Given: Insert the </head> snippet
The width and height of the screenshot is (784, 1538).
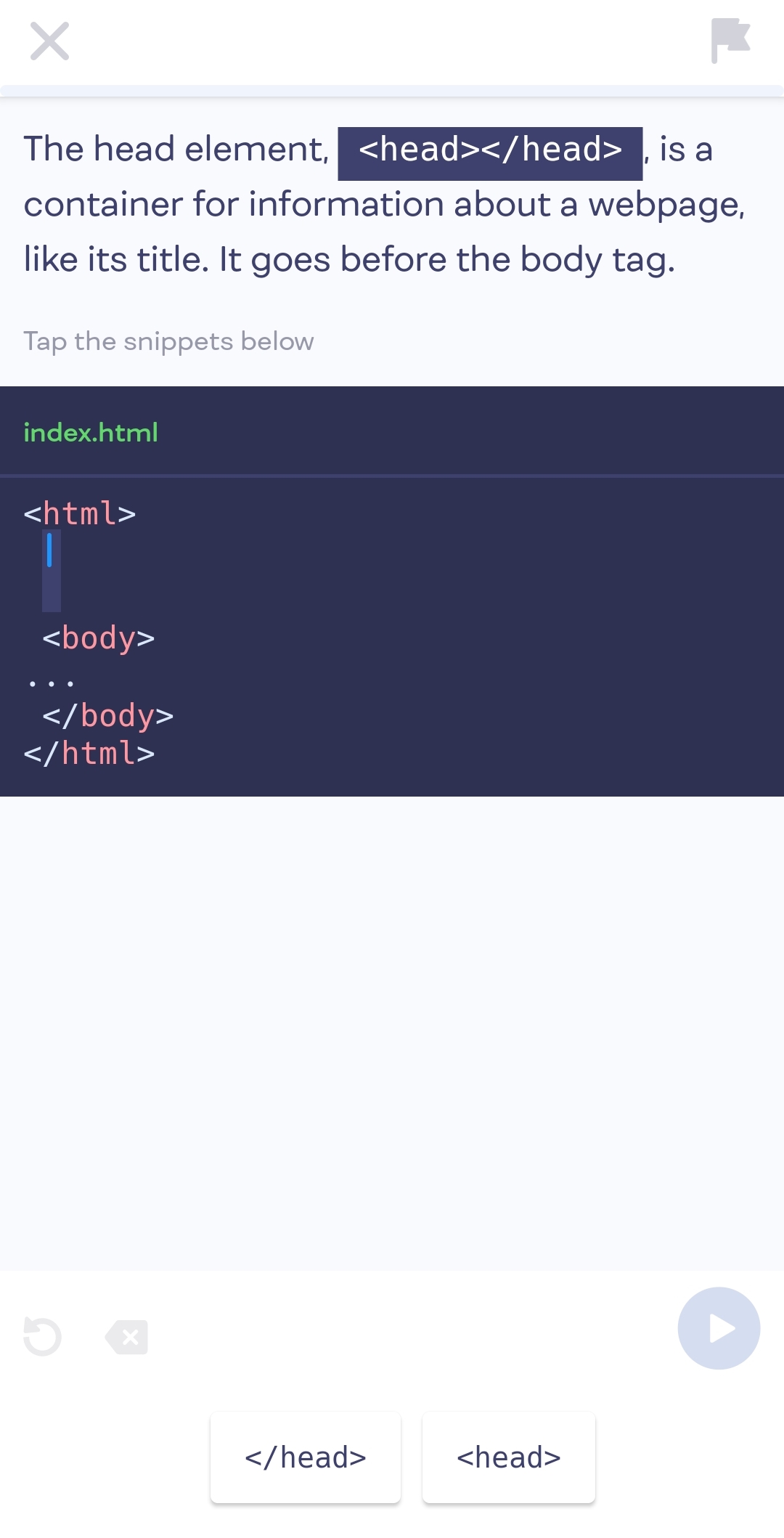Looking at the screenshot, I should pyautogui.click(x=306, y=1457).
